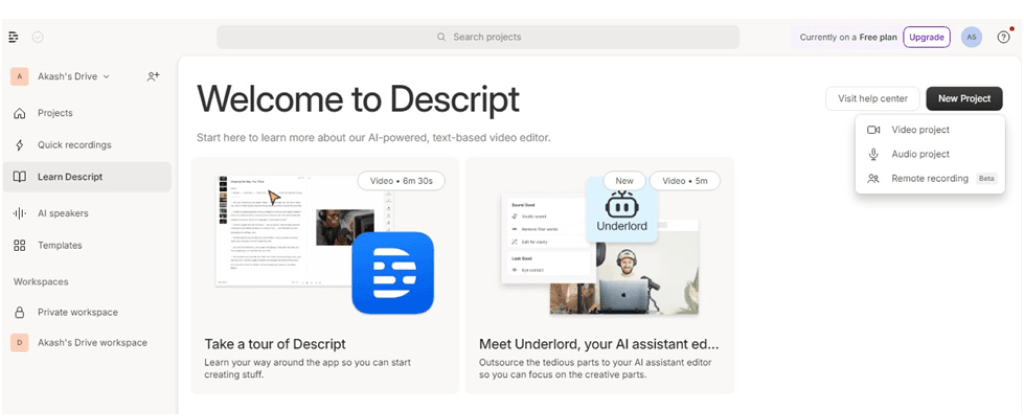Click the Descript logo icon at top left
This screenshot has height=417, width=1024.
(13, 37)
